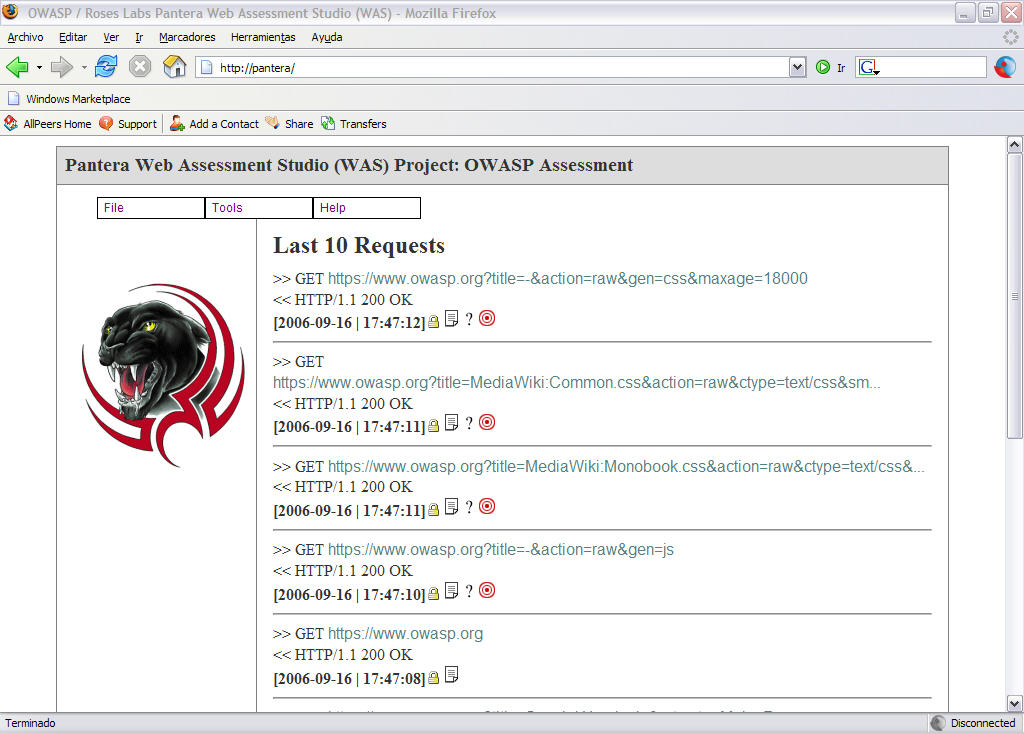Open the Forward button history dropdown arrow

point(84,67)
